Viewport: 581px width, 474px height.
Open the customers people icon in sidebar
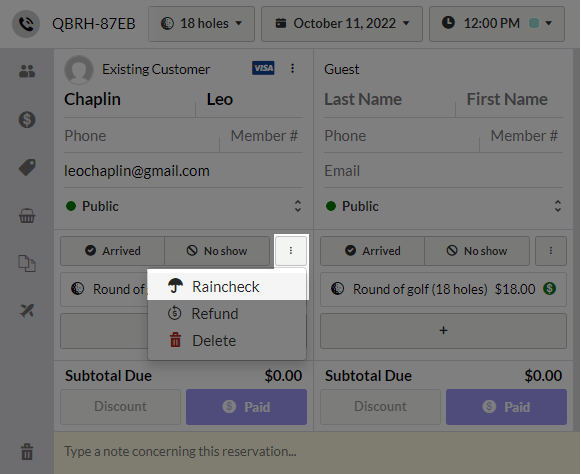tap(27, 71)
